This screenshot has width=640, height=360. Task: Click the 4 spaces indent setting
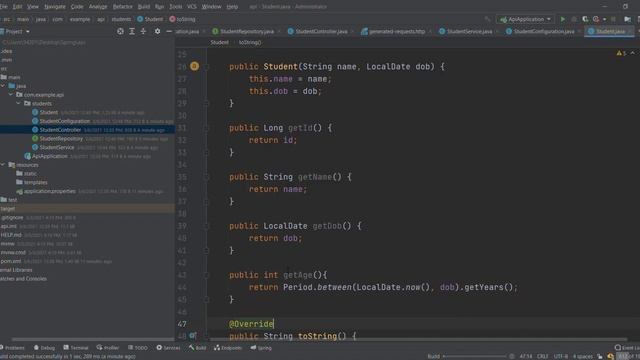[583, 356]
